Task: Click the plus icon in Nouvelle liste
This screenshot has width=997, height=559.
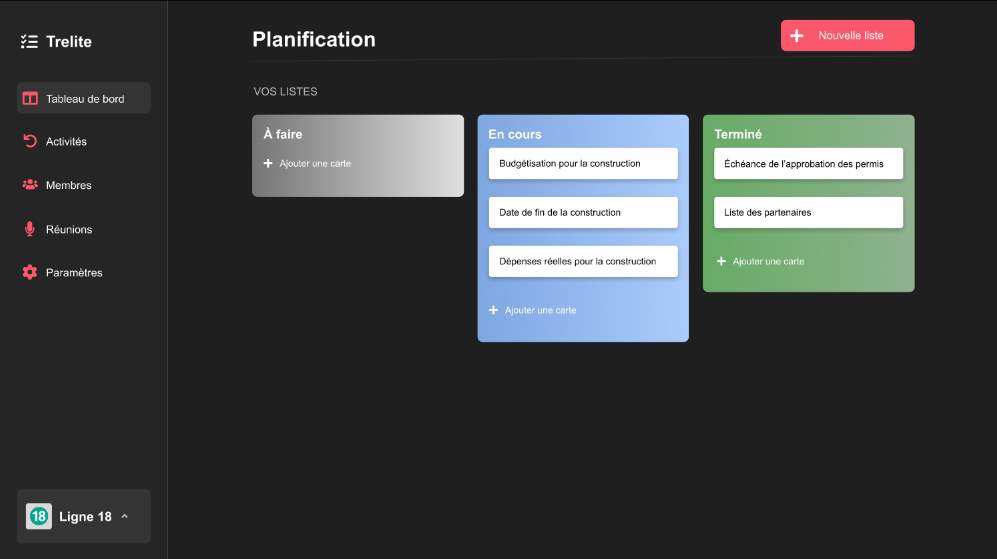Action: [x=797, y=36]
